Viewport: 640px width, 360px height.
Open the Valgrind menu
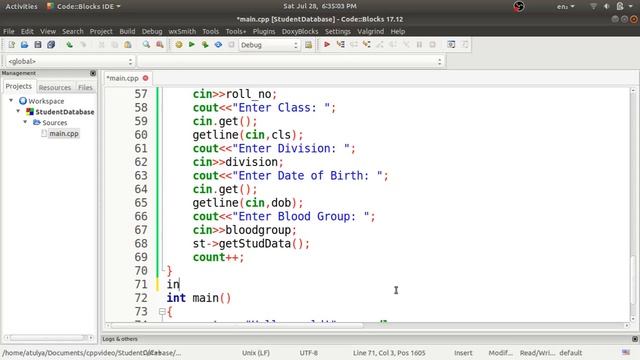pos(371,31)
